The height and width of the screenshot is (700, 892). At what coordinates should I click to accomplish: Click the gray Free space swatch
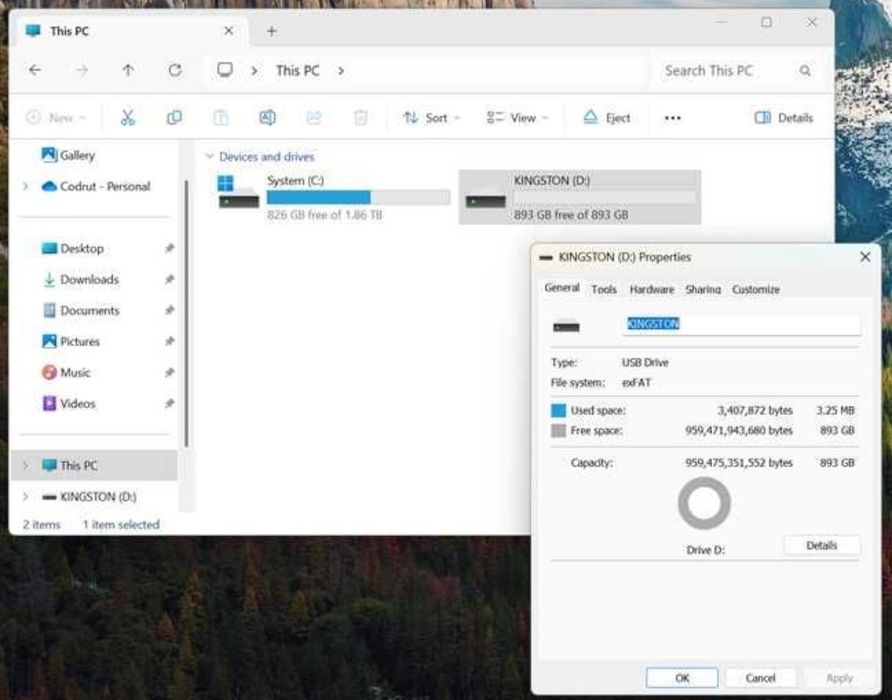[x=559, y=431]
